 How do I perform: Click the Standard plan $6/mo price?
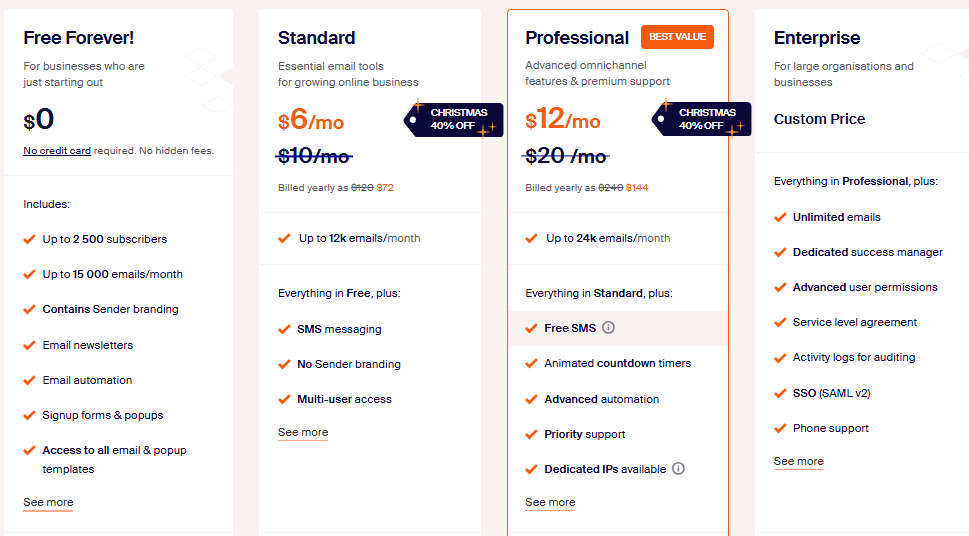pos(311,122)
